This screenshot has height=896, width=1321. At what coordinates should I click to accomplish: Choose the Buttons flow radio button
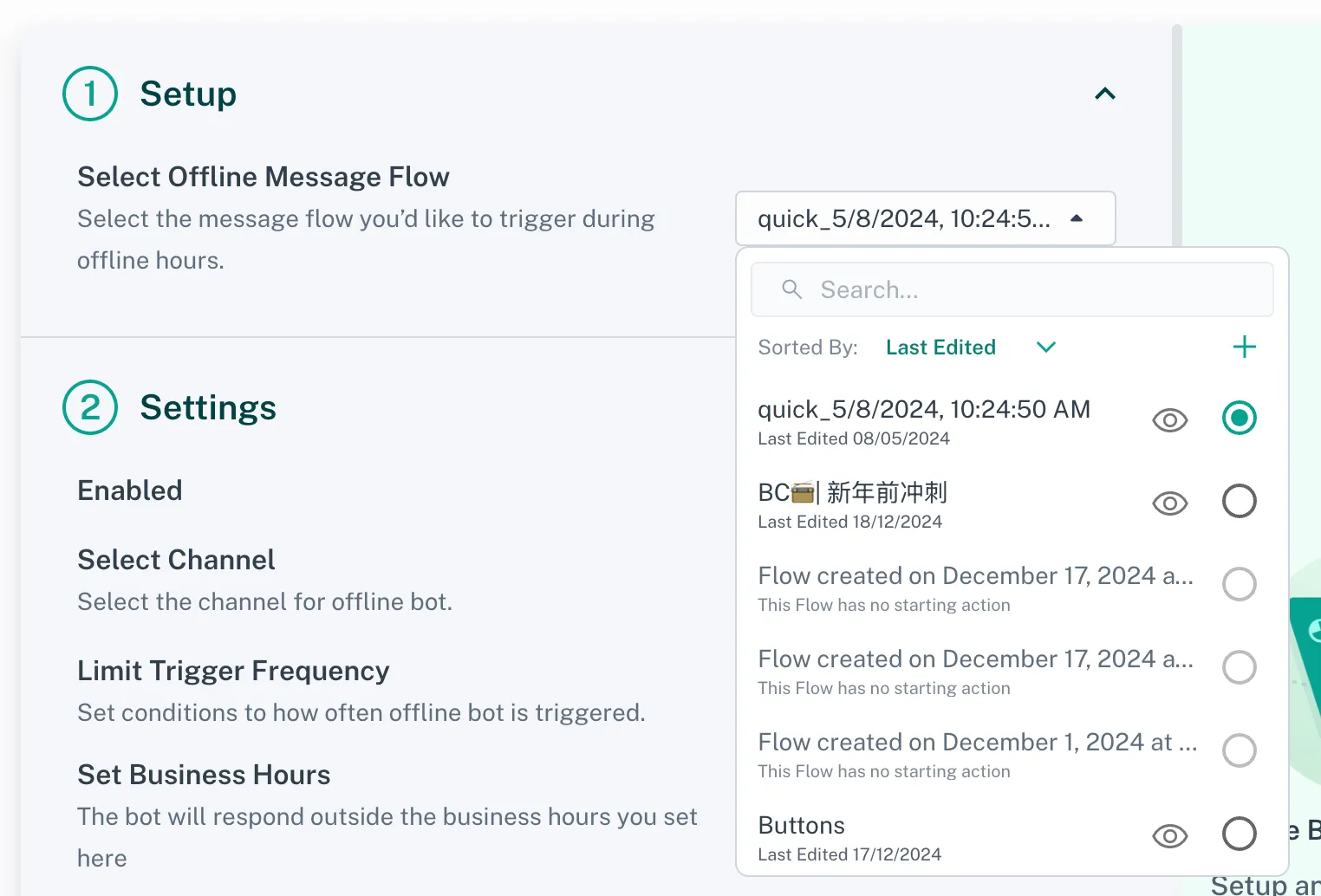pos(1239,834)
